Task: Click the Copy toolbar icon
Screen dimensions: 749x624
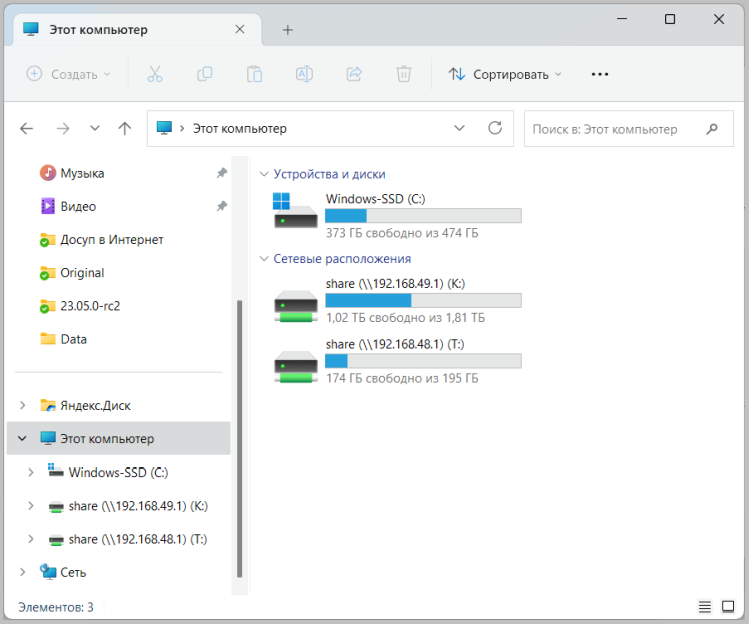Action: (205, 74)
